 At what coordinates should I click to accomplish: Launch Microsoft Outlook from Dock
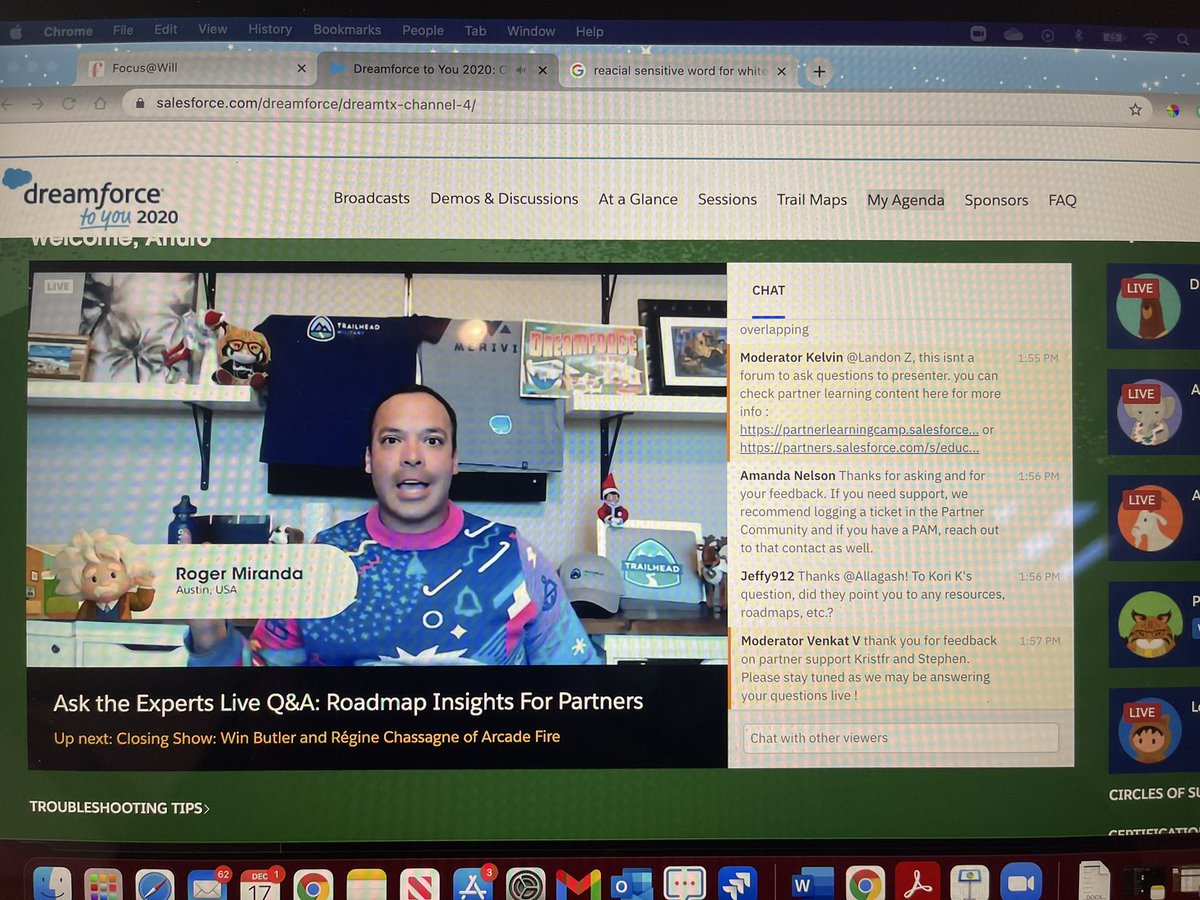coord(633,886)
